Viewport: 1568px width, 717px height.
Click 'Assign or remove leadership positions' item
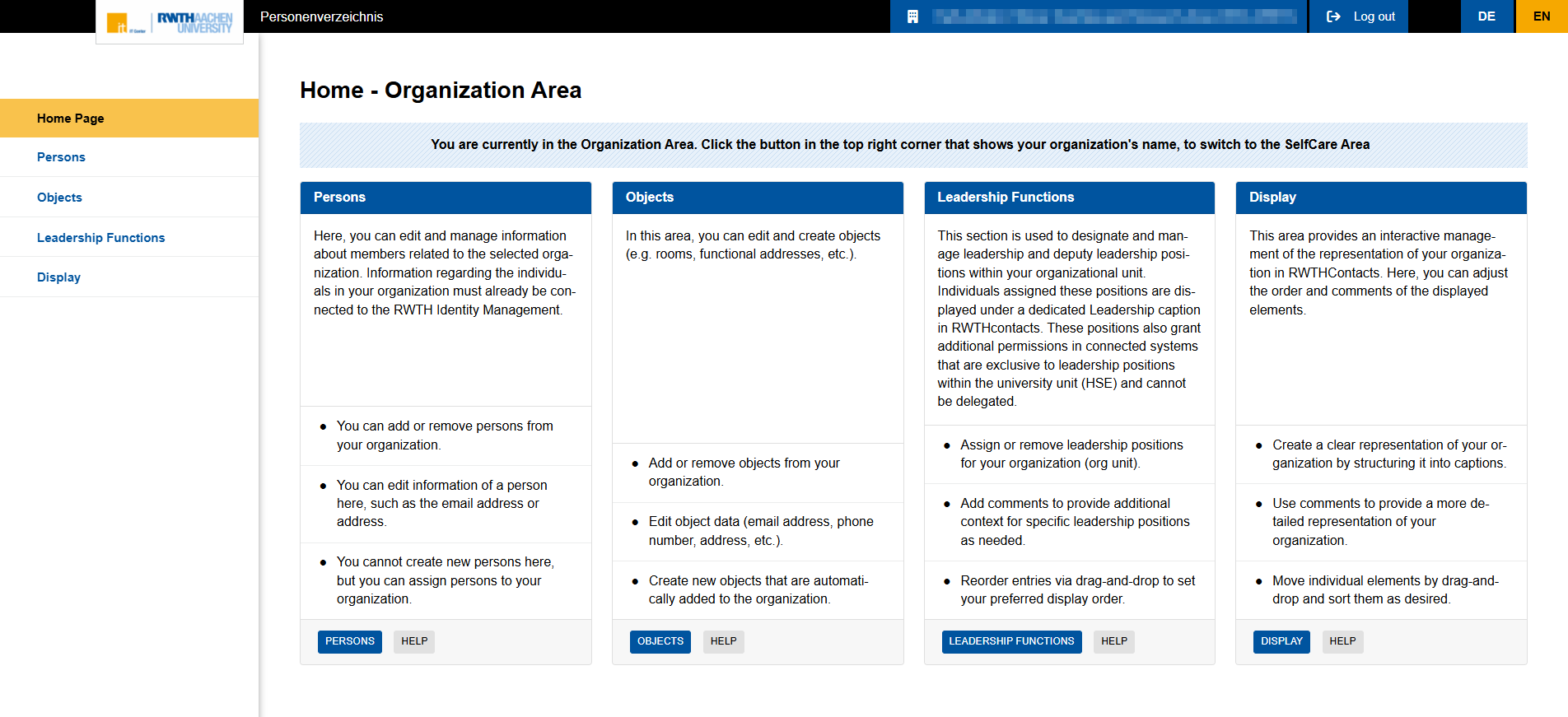[x=1069, y=454]
